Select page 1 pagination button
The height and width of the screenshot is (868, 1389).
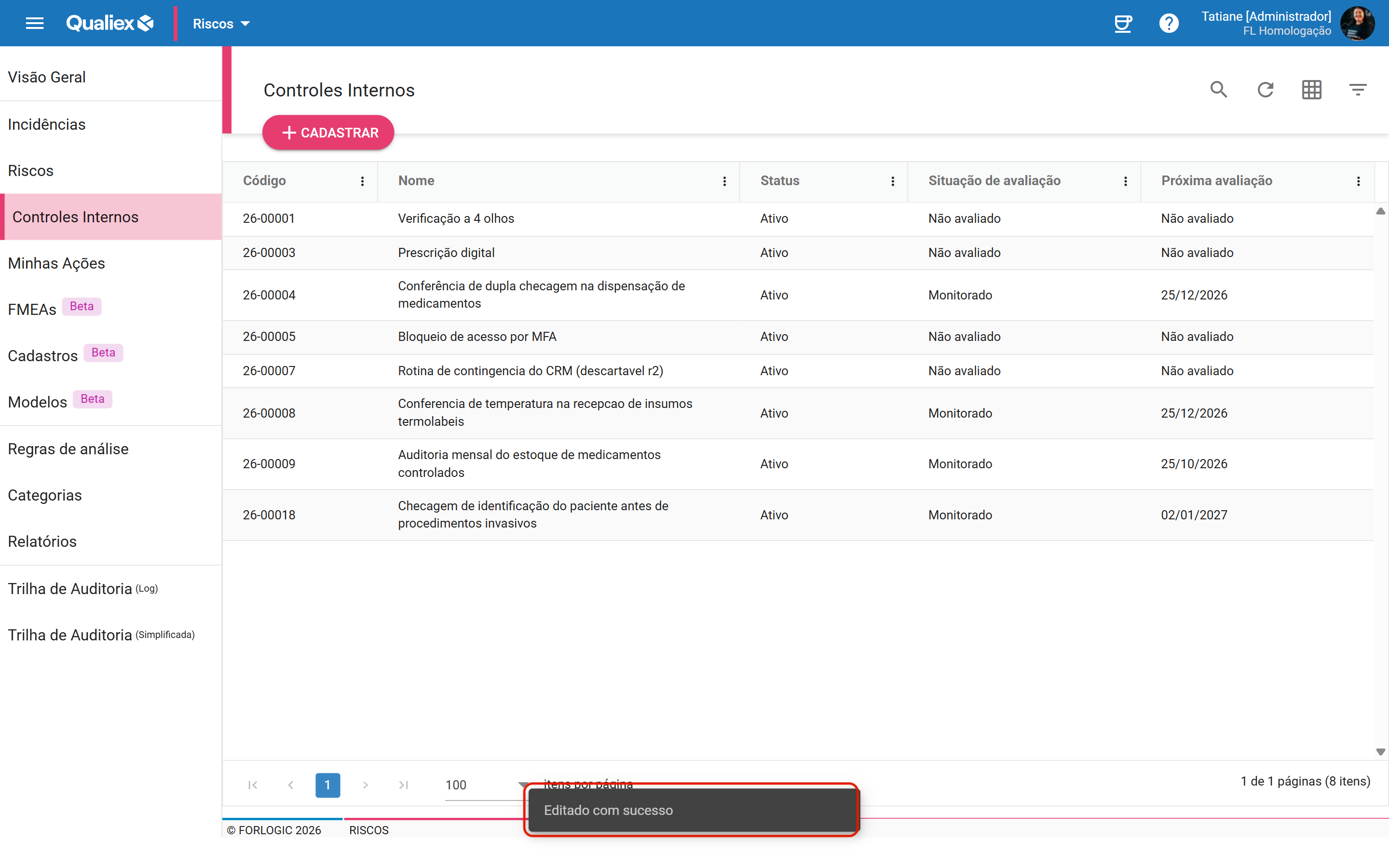[x=327, y=785]
